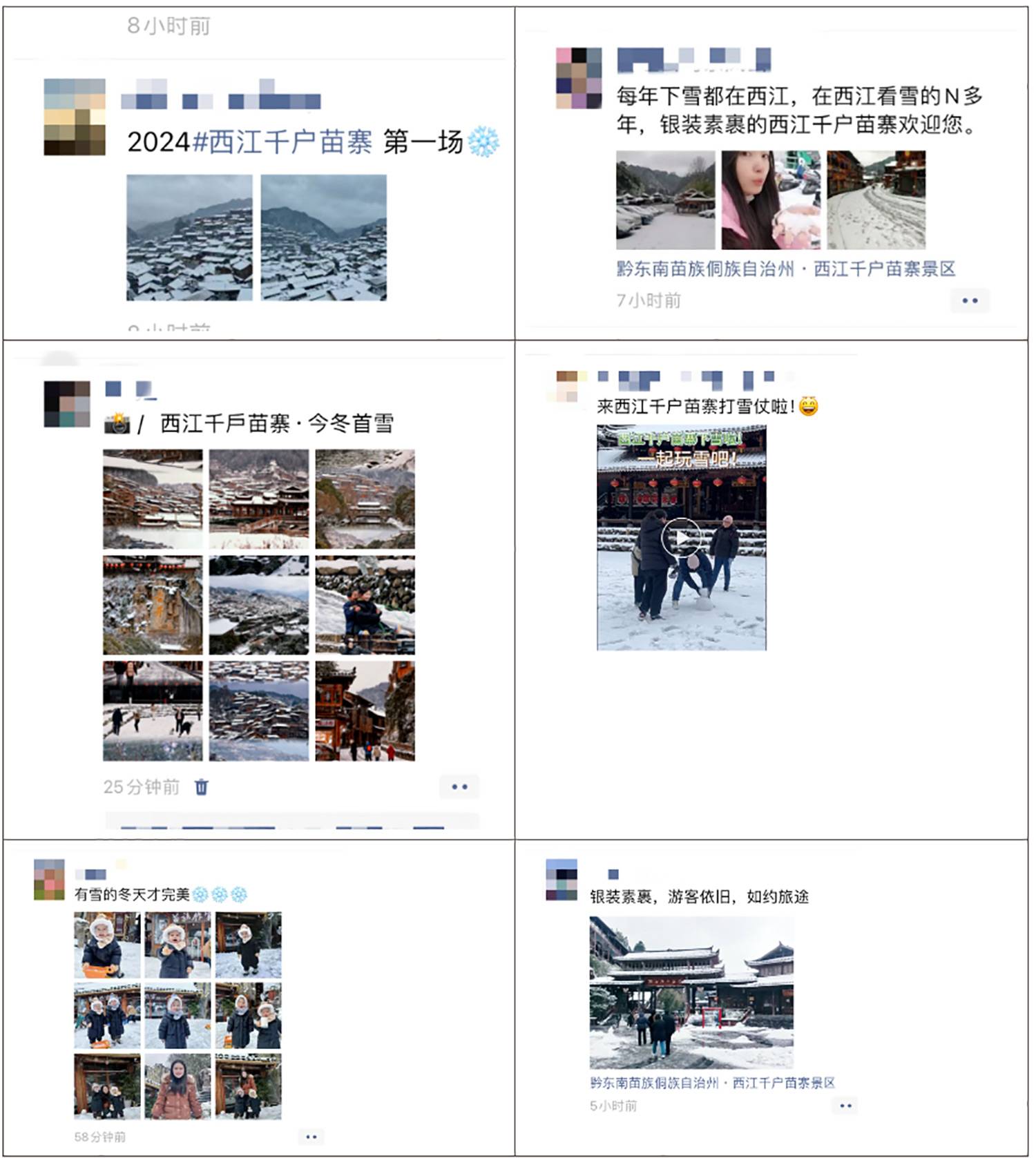1036x1158 pixels.
Task: Play the snowball fight video
Action: pyautogui.click(x=681, y=537)
